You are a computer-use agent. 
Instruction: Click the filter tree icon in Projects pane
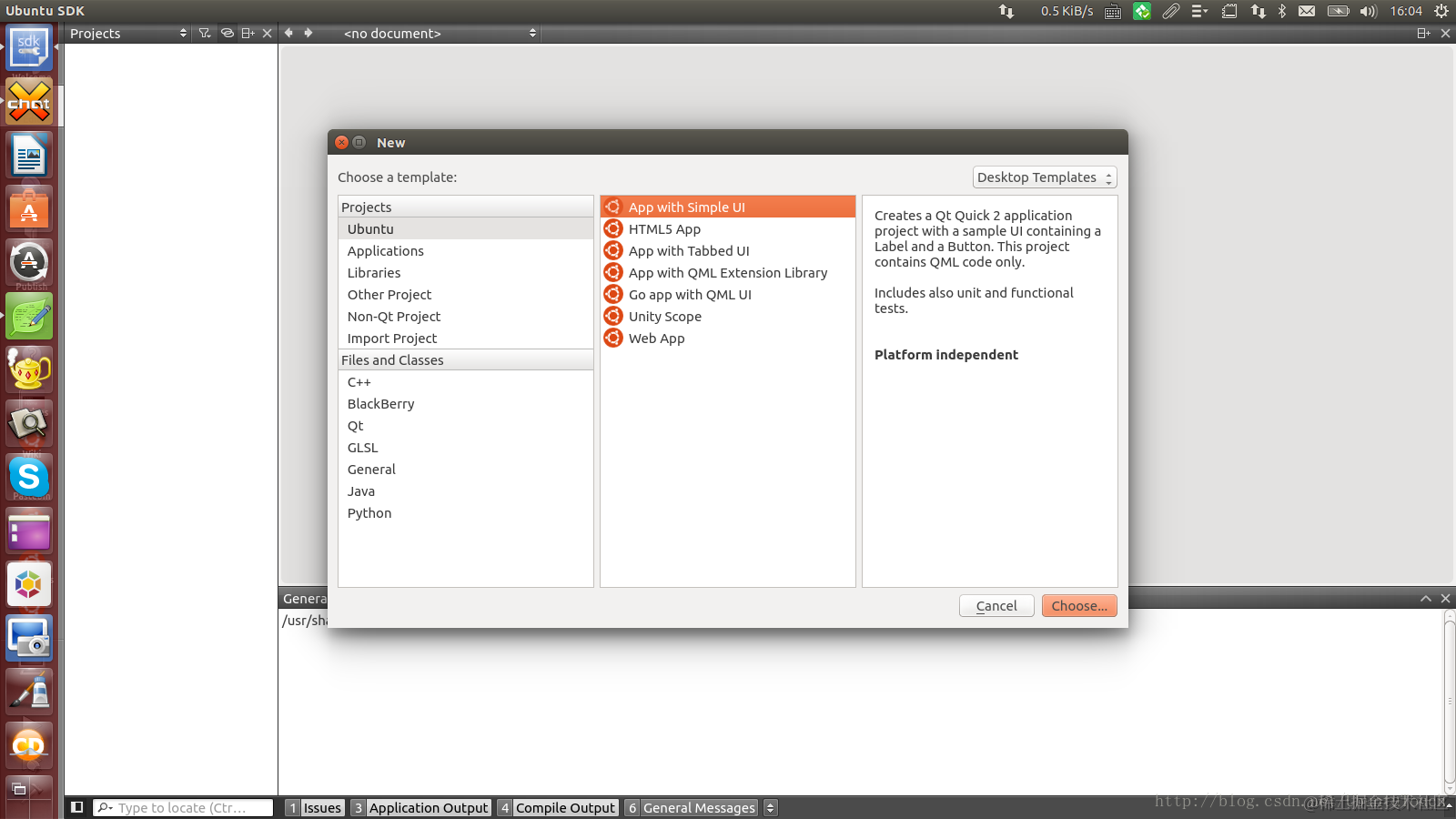(205, 33)
